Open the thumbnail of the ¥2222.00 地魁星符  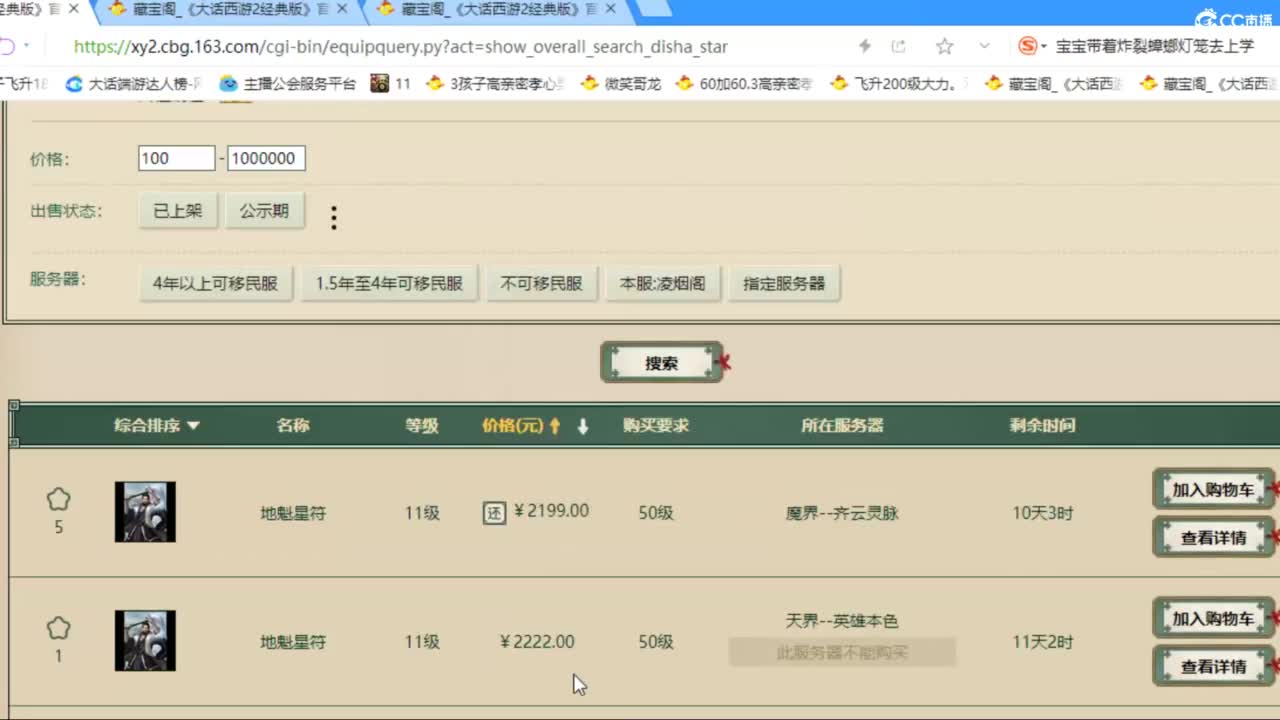tap(145, 641)
